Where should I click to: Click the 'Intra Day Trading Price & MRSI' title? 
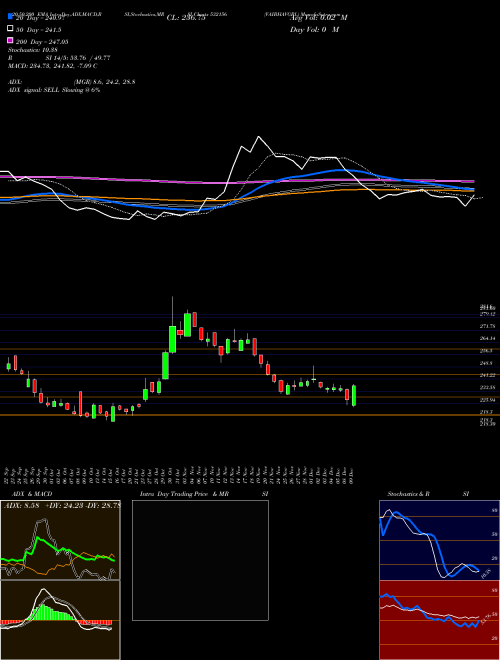click(204, 494)
